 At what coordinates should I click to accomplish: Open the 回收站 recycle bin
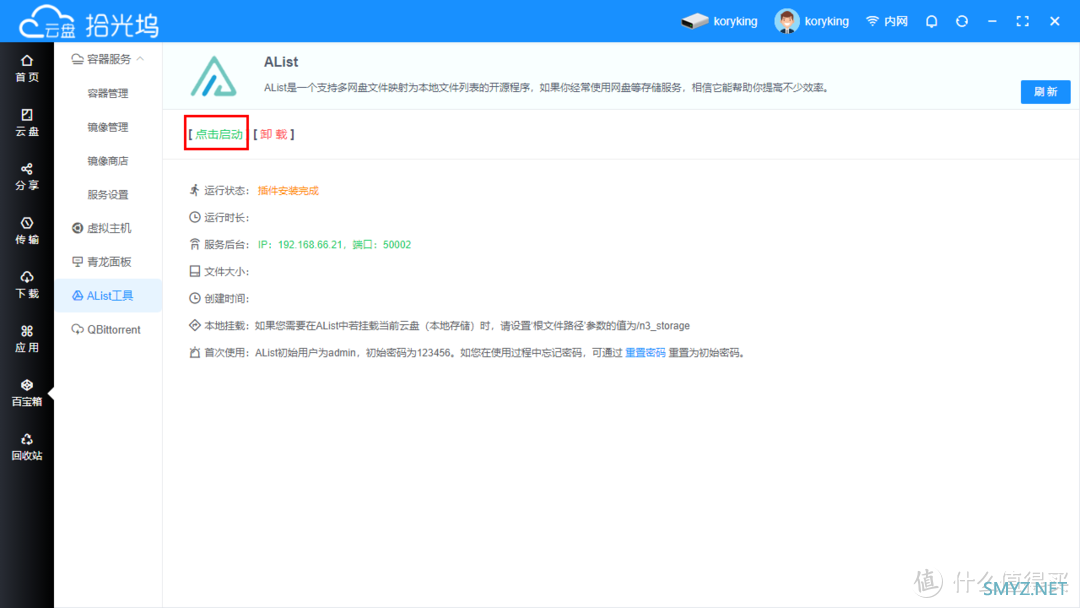coord(27,447)
